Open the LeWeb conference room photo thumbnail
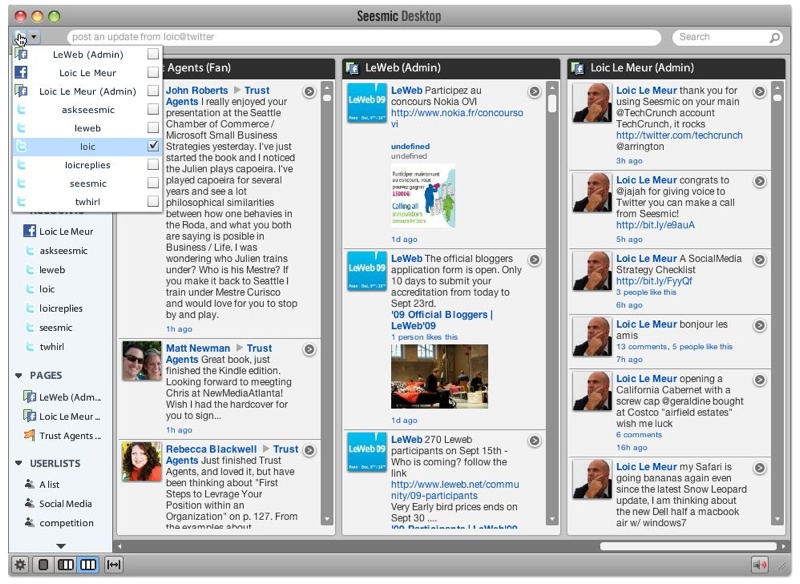This screenshot has width=800, height=584. [439, 376]
